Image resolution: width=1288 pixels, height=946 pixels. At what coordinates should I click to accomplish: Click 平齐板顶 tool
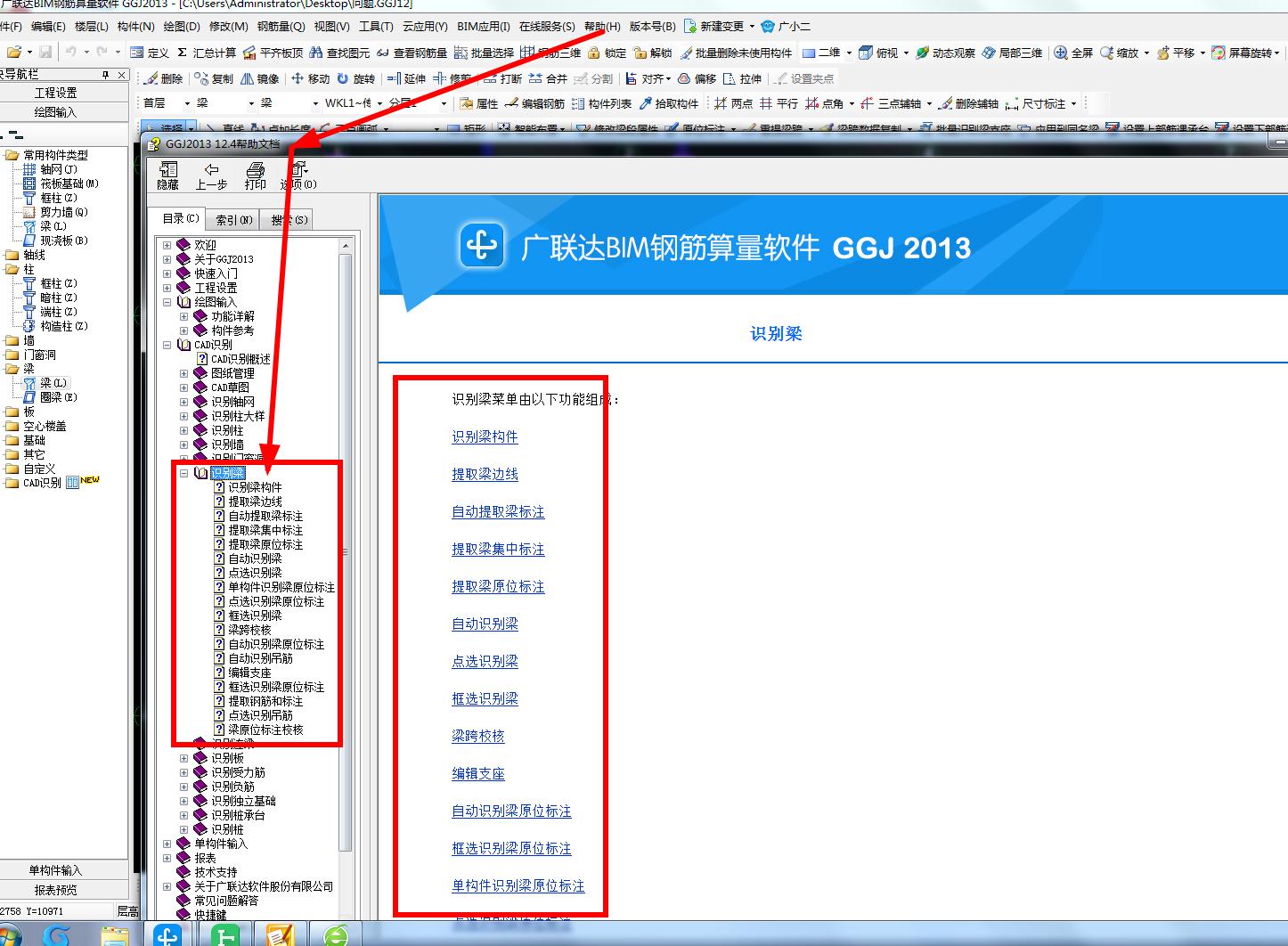273,53
